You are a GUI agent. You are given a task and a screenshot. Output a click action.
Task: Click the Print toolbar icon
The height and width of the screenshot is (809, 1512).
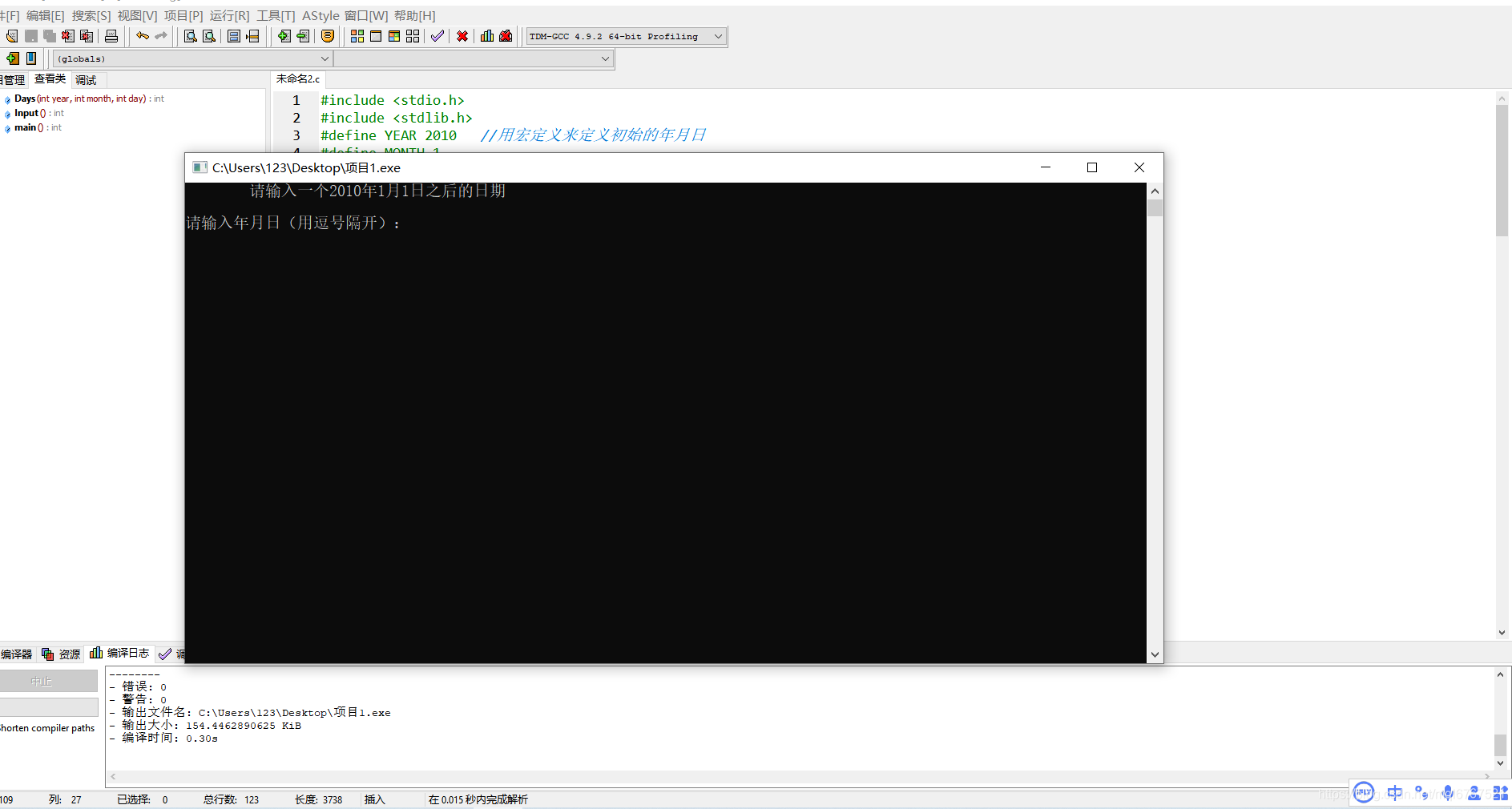[x=111, y=36]
